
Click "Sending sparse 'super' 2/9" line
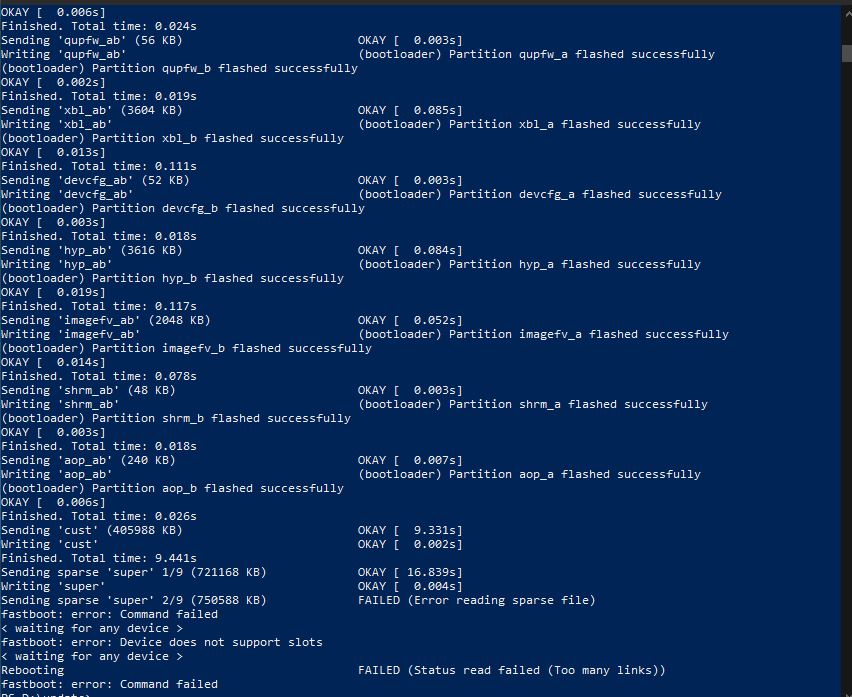(134, 600)
